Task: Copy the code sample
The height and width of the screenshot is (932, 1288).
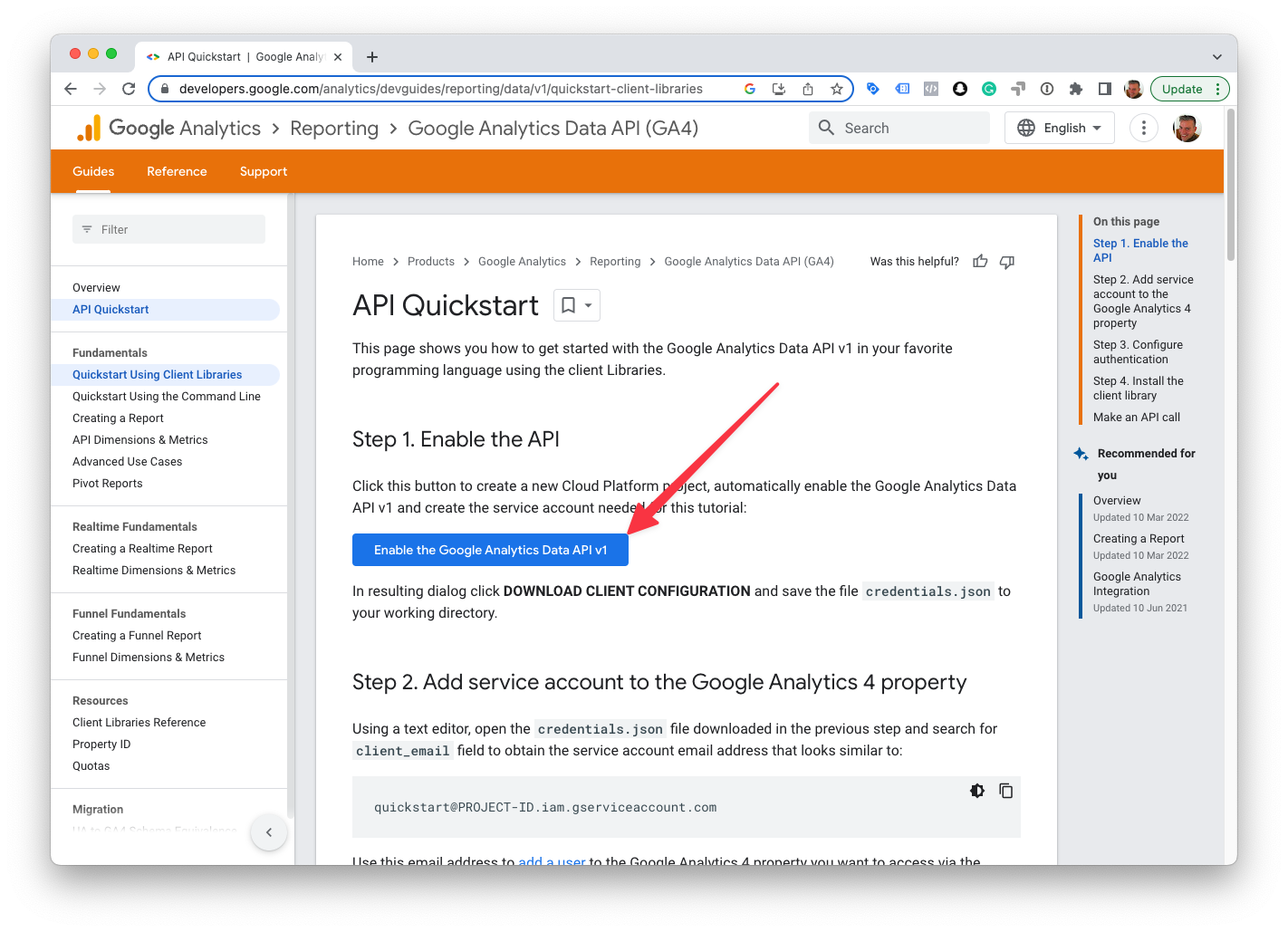Action: click(1006, 791)
